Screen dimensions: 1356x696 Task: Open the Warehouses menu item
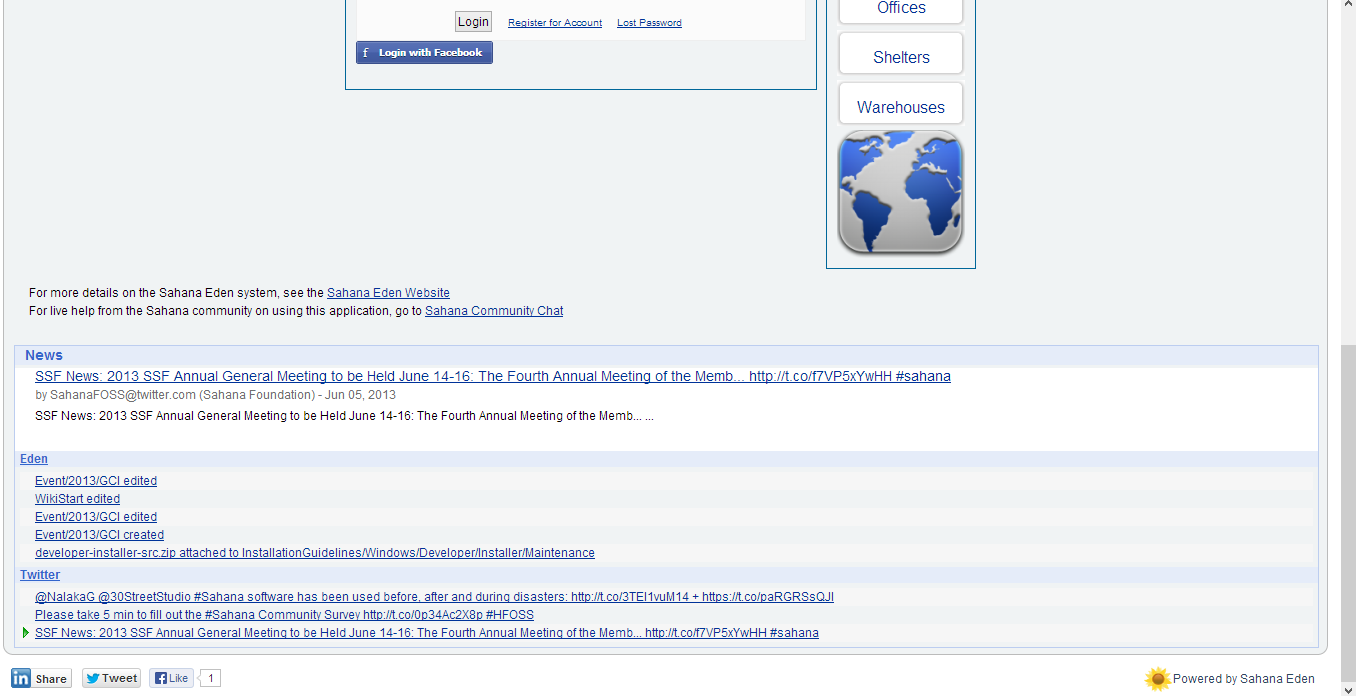901,107
